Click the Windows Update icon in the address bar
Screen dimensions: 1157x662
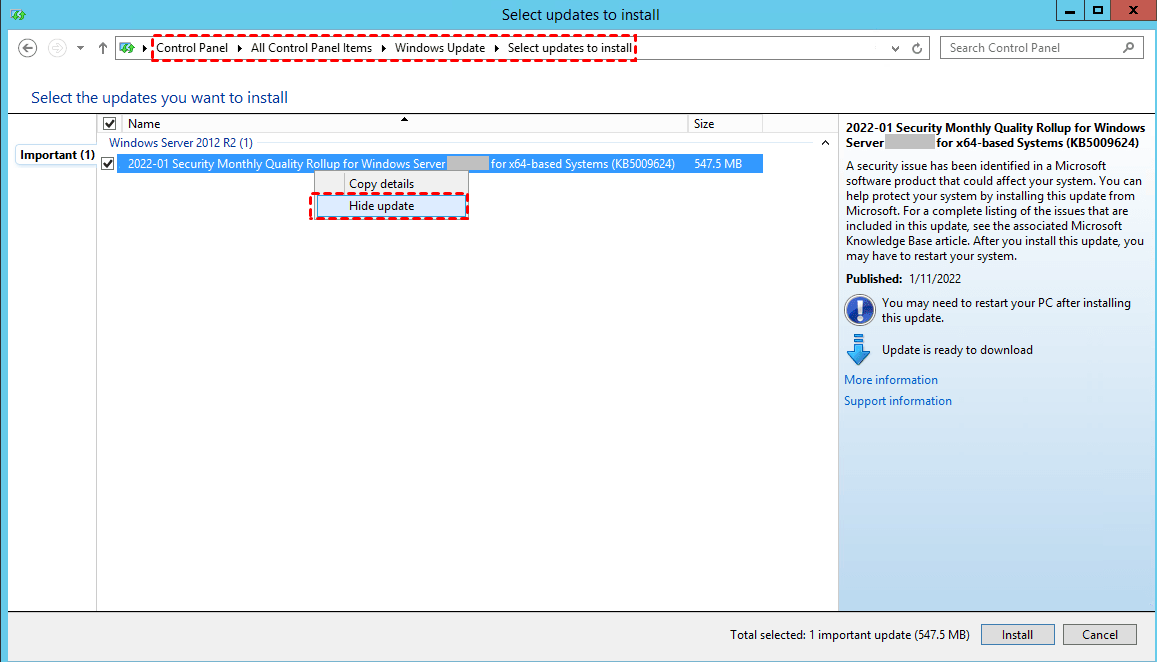click(127, 48)
